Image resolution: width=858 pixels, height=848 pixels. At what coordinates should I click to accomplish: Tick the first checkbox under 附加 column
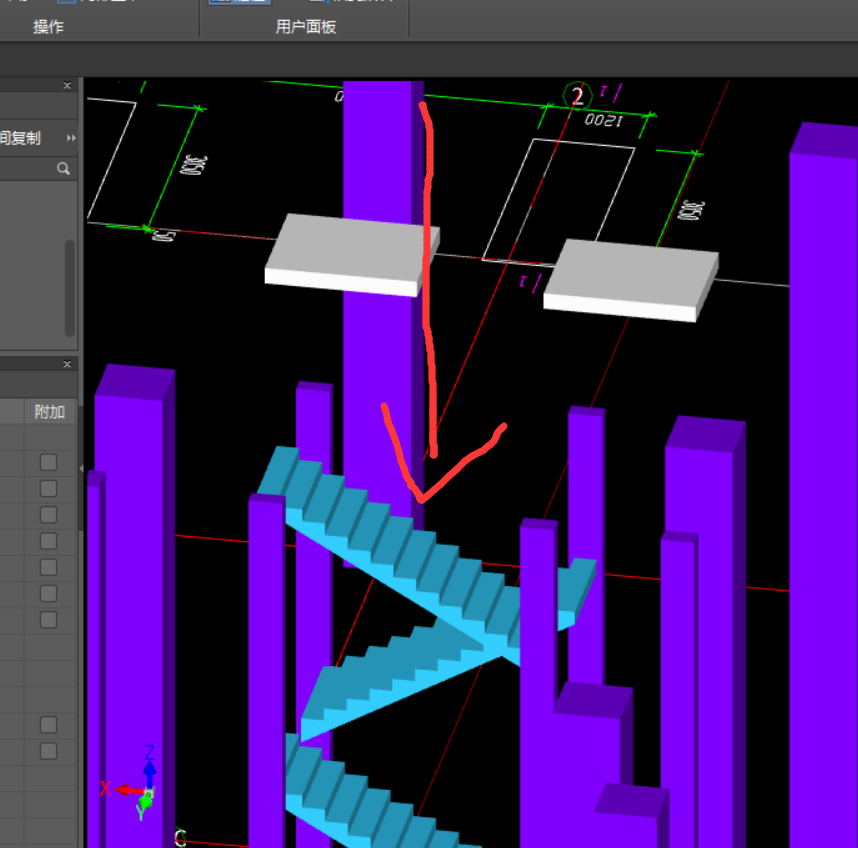pos(49,462)
